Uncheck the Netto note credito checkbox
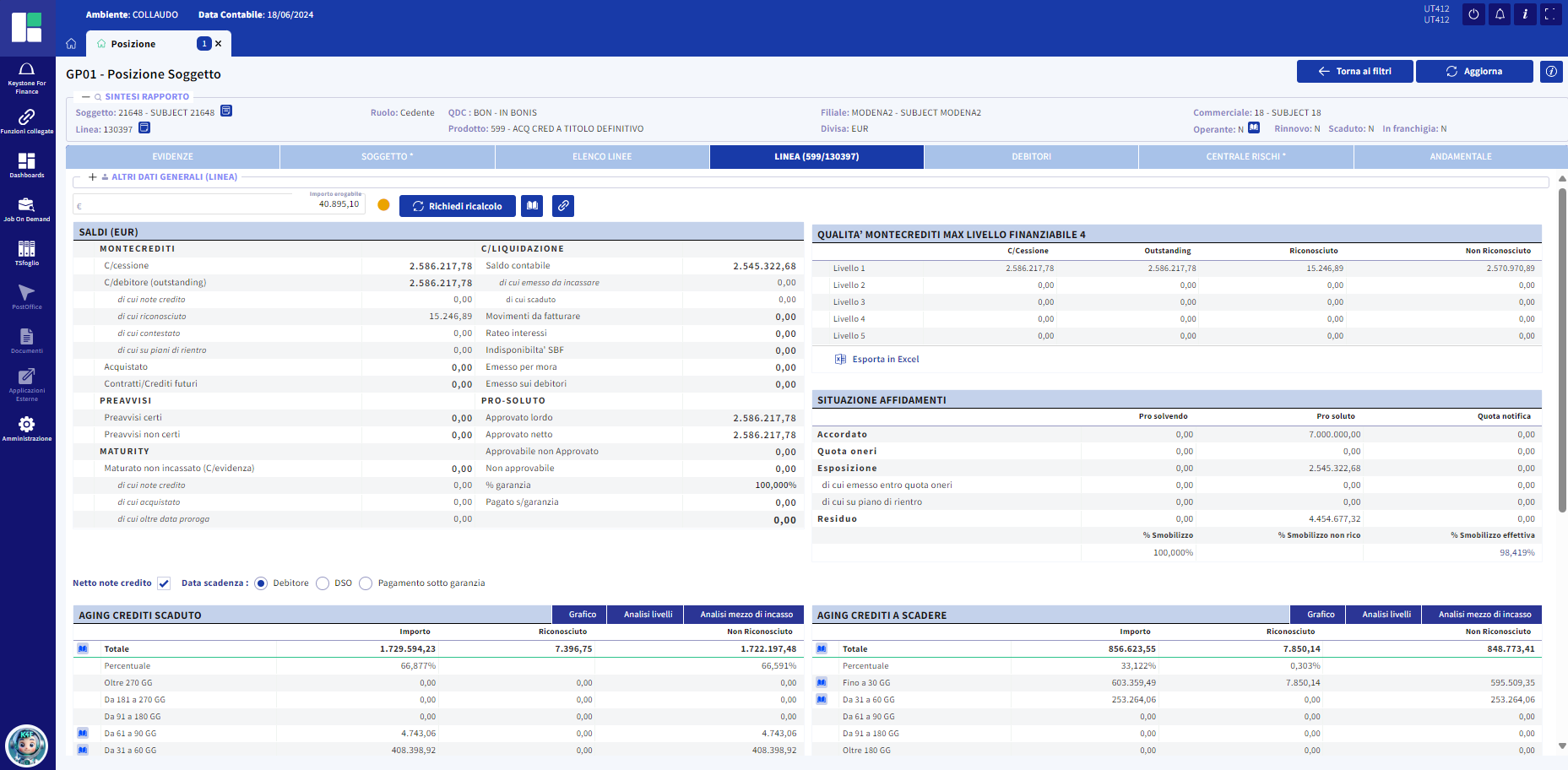The width and height of the screenshot is (1568, 770). click(164, 583)
